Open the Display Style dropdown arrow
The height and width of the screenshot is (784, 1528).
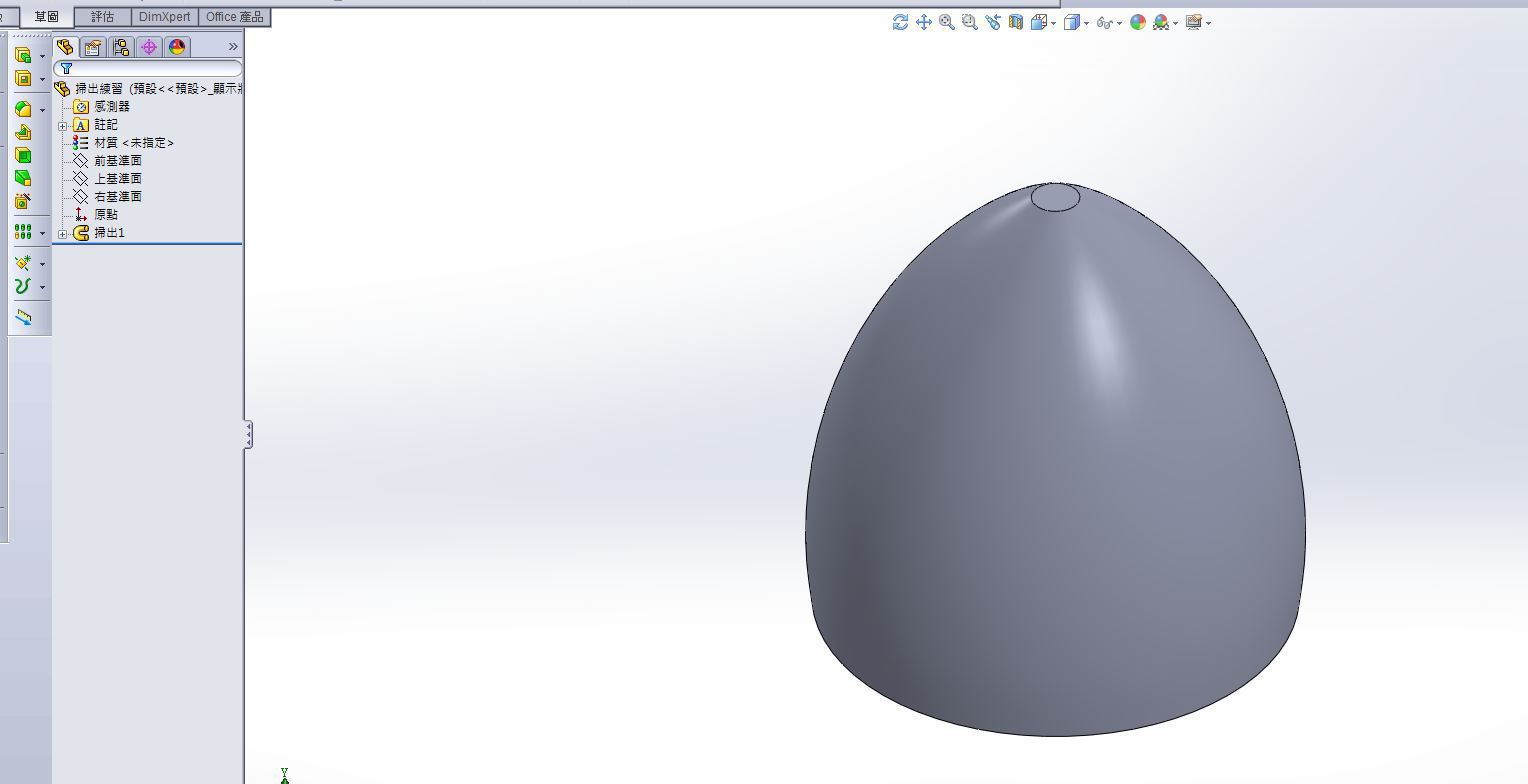click(1087, 23)
